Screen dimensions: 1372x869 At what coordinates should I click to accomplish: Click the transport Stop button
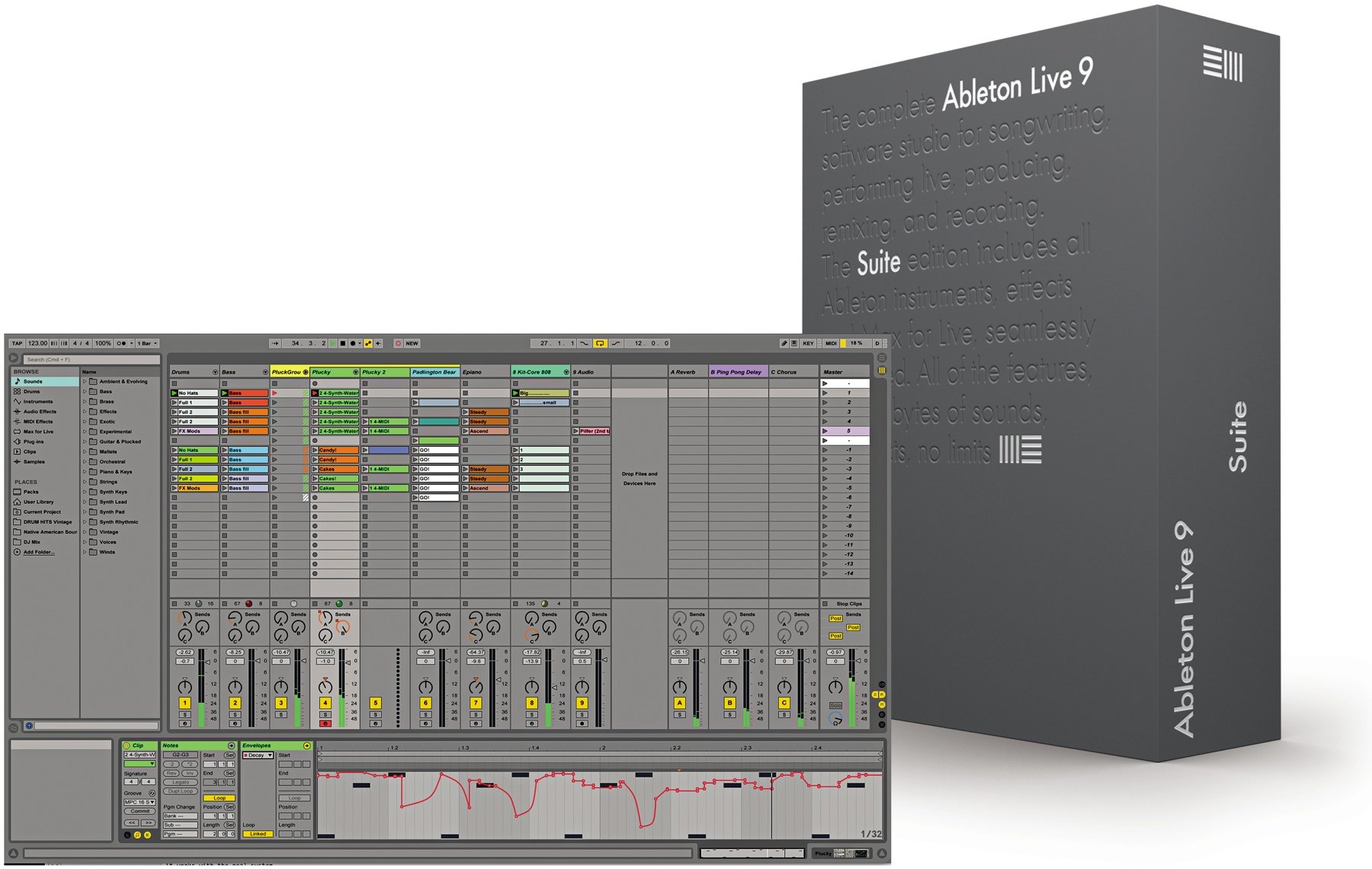pos(343,344)
